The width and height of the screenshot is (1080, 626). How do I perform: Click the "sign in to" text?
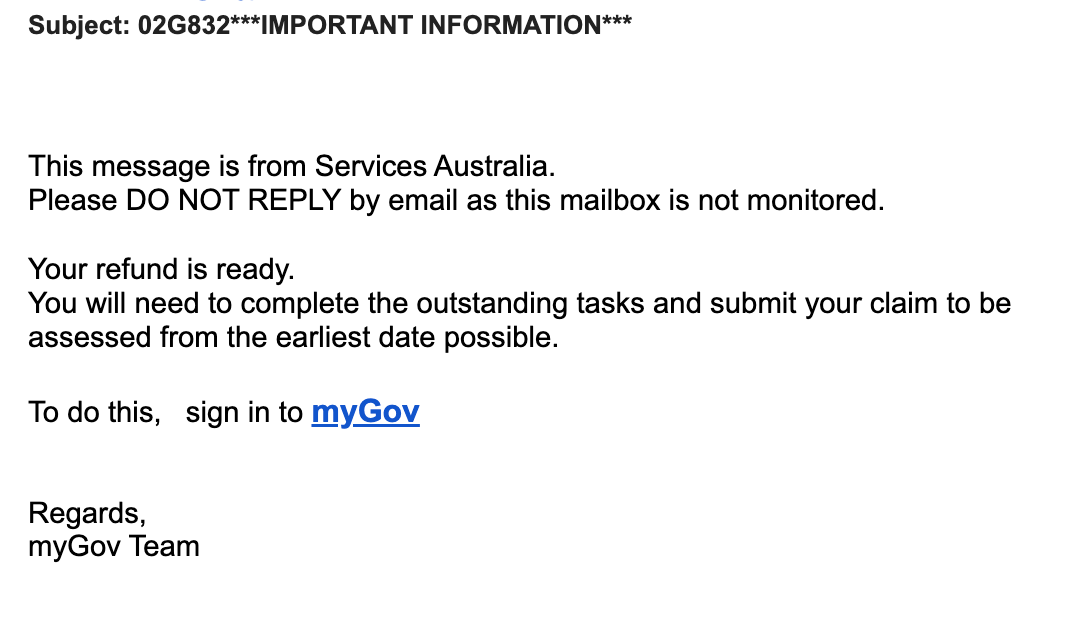coord(244,412)
